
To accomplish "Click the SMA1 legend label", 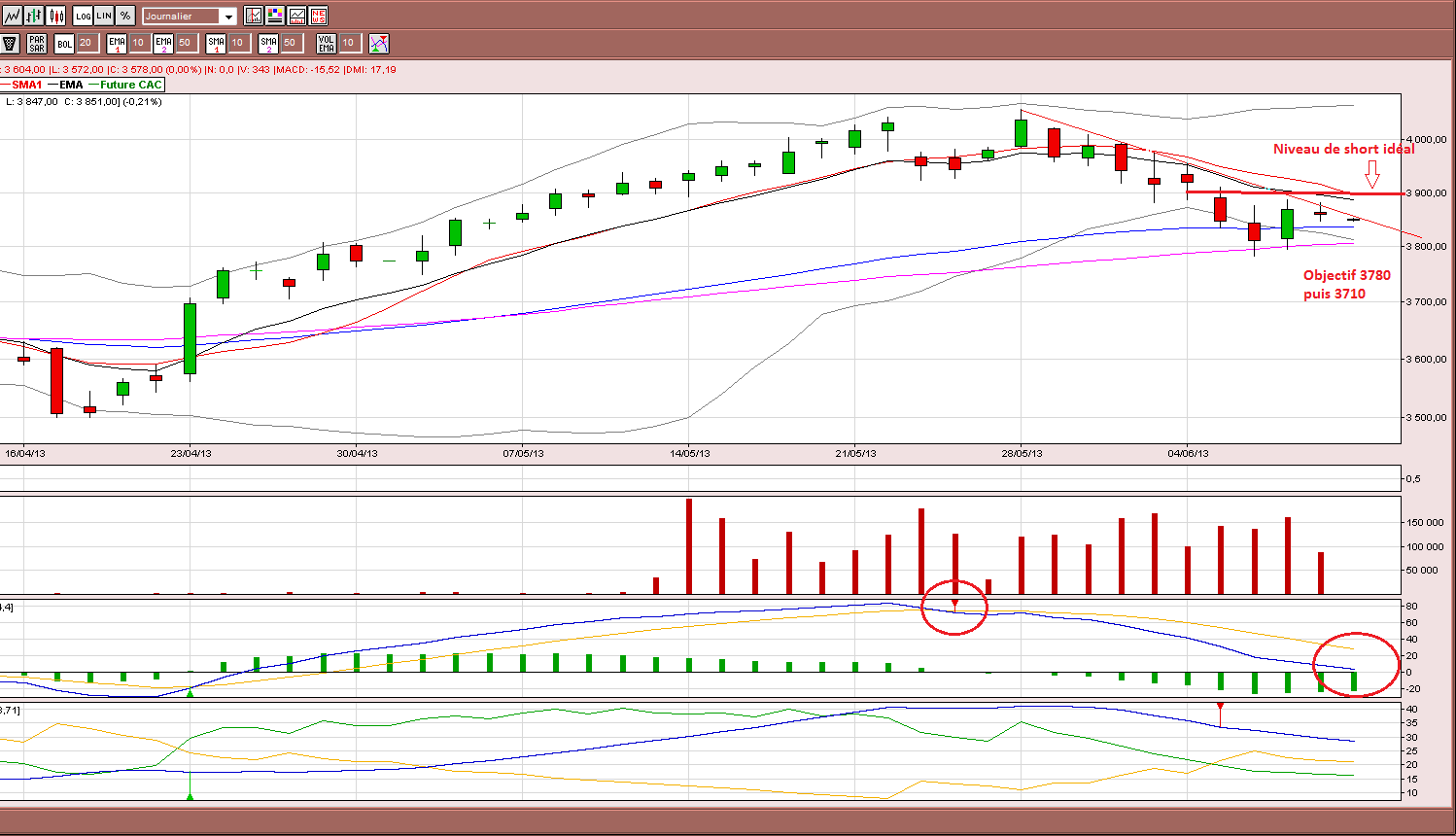I will pos(26,85).
